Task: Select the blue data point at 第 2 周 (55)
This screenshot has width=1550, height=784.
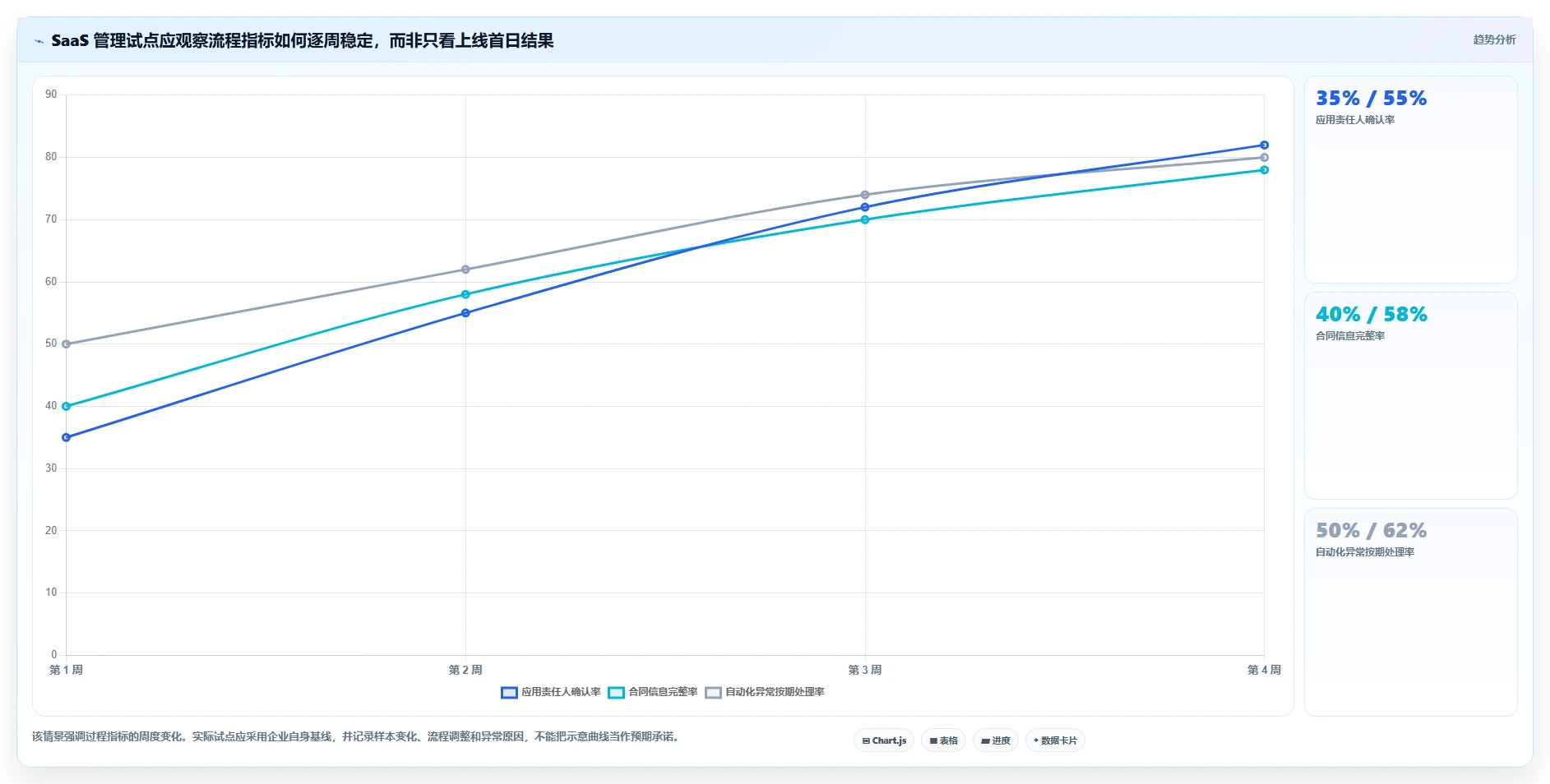Action: tap(465, 313)
